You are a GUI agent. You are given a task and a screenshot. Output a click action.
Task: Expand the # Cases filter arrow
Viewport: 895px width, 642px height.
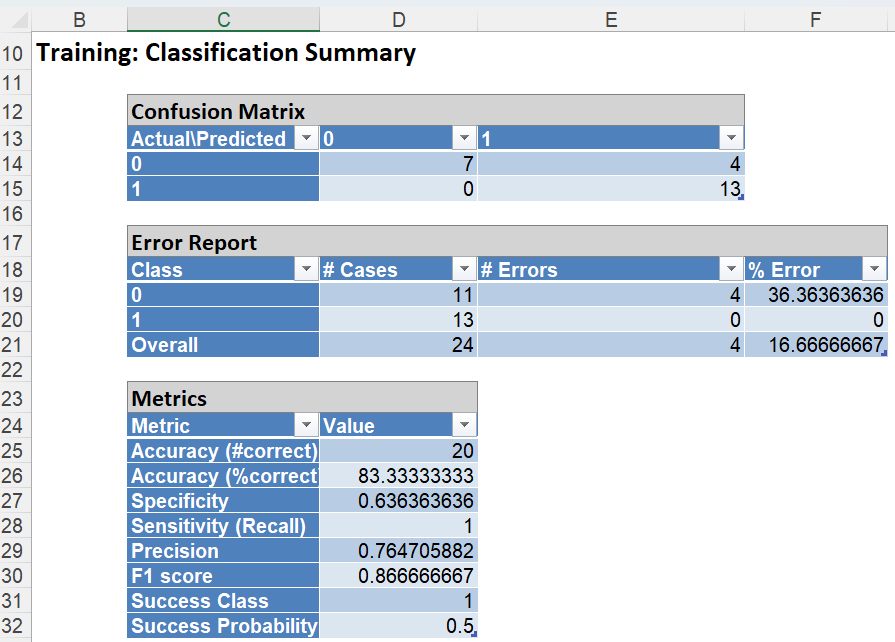[464, 270]
